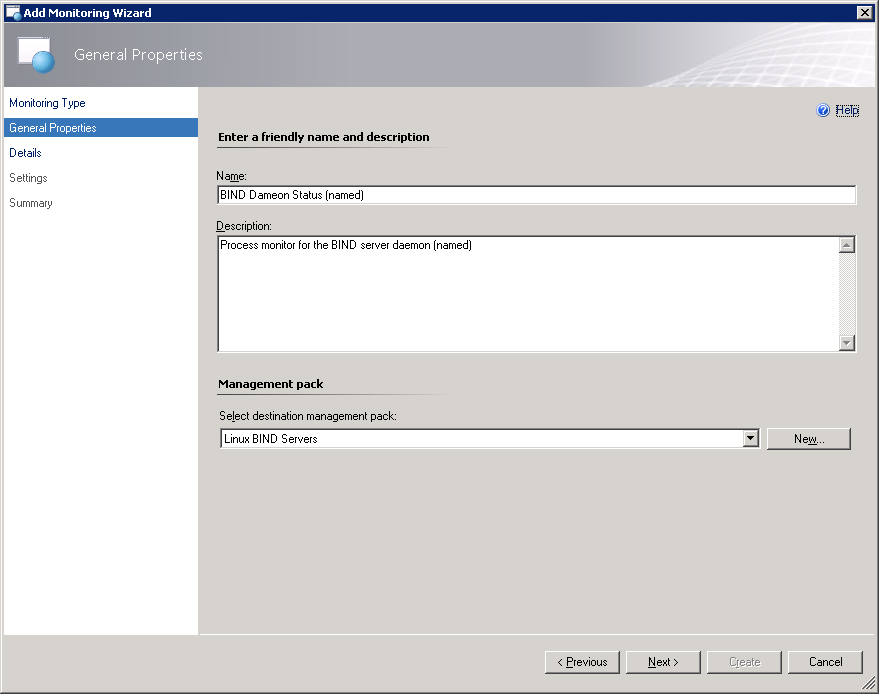
Task: Proceed with the Next button
Action: pyautogui.click(x=662, y=662)
